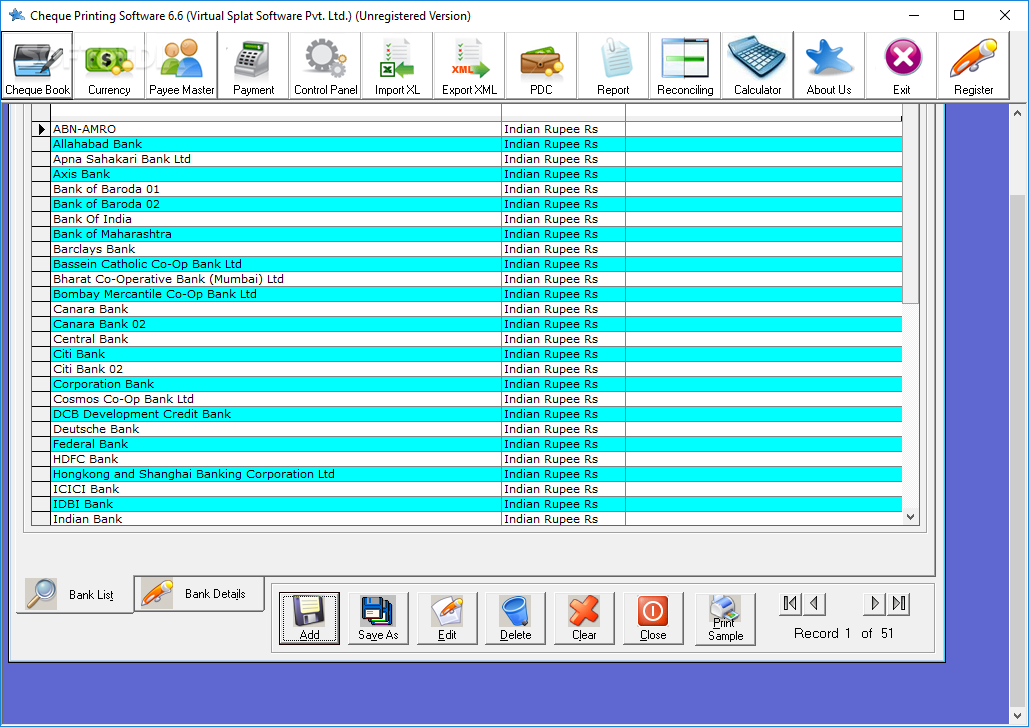Image resolution: width=1029 pixels, height=727 pixels.
Task: Open Payee Master from the toolbar
Action: pos(181,66)
